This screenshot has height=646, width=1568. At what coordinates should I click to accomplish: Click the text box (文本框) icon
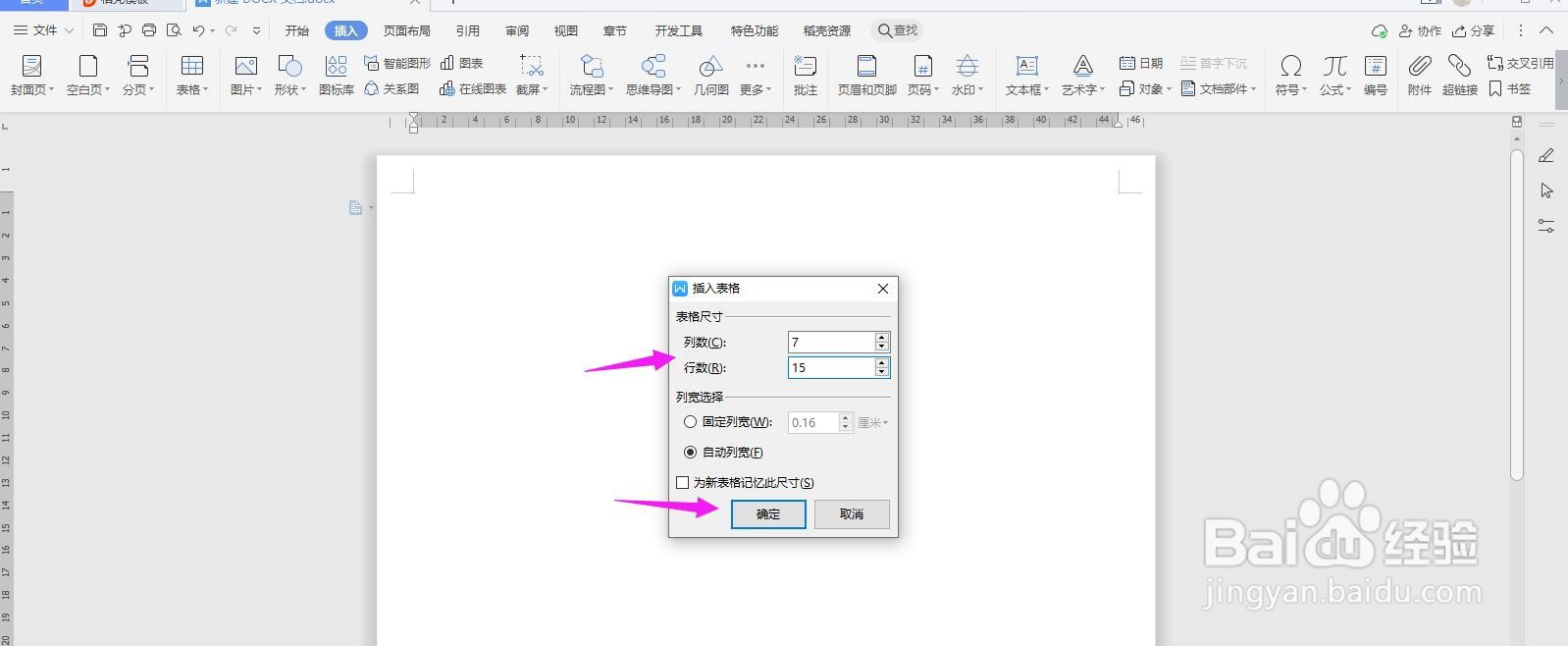coord(1027,66)
